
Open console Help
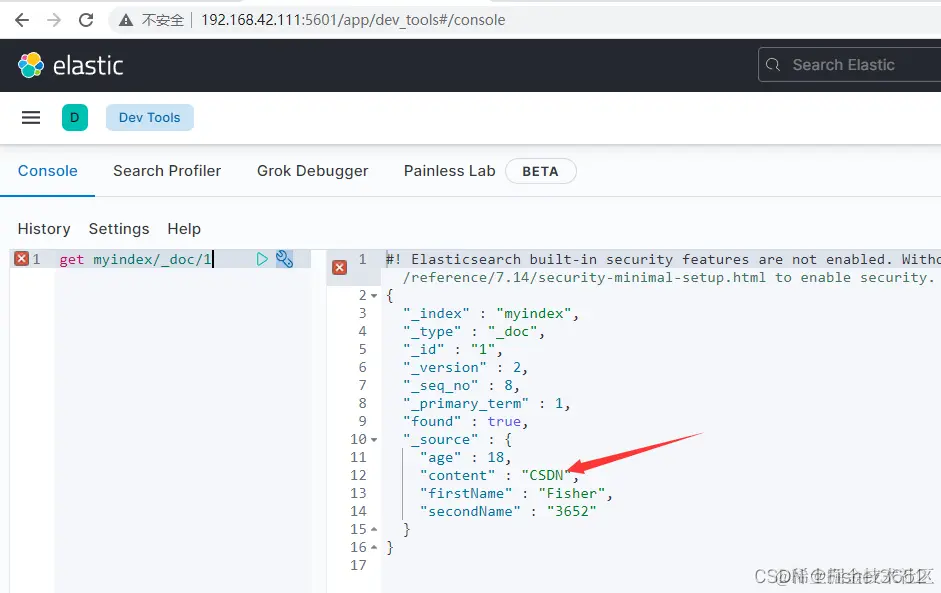[x=184, y=229]
